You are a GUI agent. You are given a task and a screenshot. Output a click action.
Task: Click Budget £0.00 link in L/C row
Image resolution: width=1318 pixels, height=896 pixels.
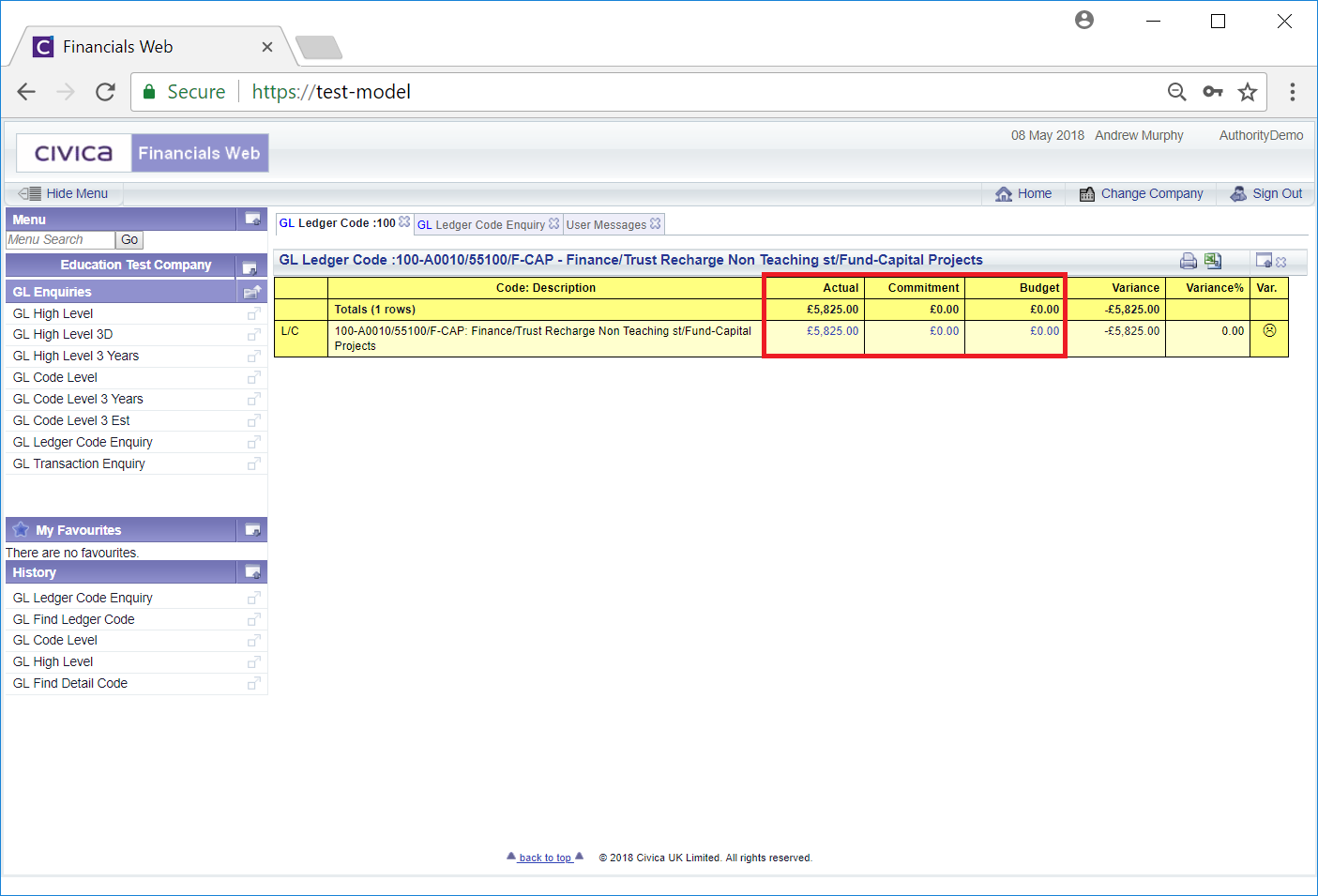click(x=1044, y=331)
